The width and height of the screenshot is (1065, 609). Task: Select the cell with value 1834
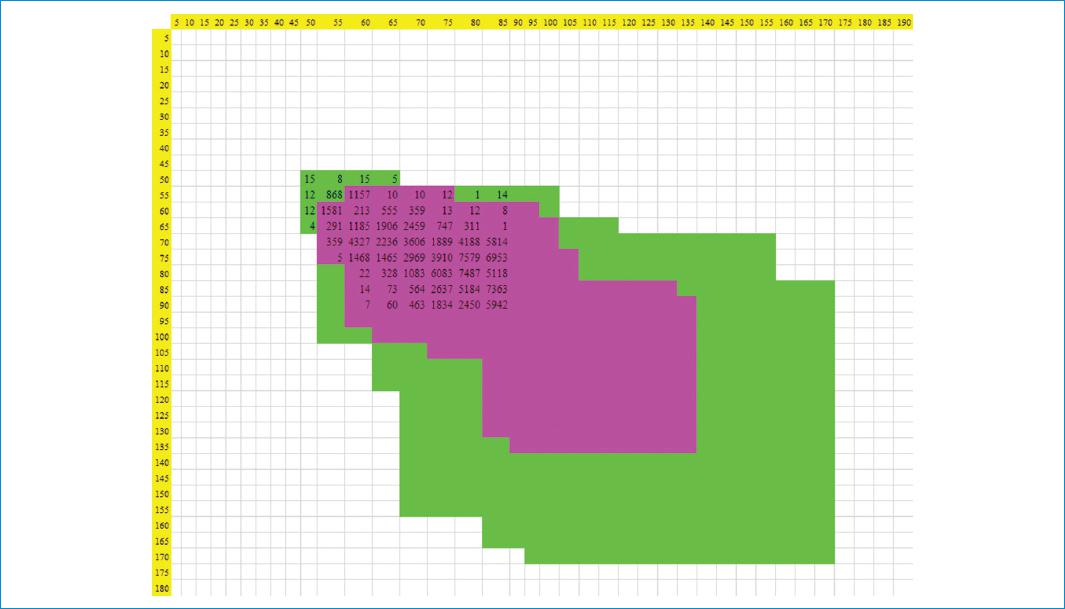pyautogui.click(x=442, y=304)
